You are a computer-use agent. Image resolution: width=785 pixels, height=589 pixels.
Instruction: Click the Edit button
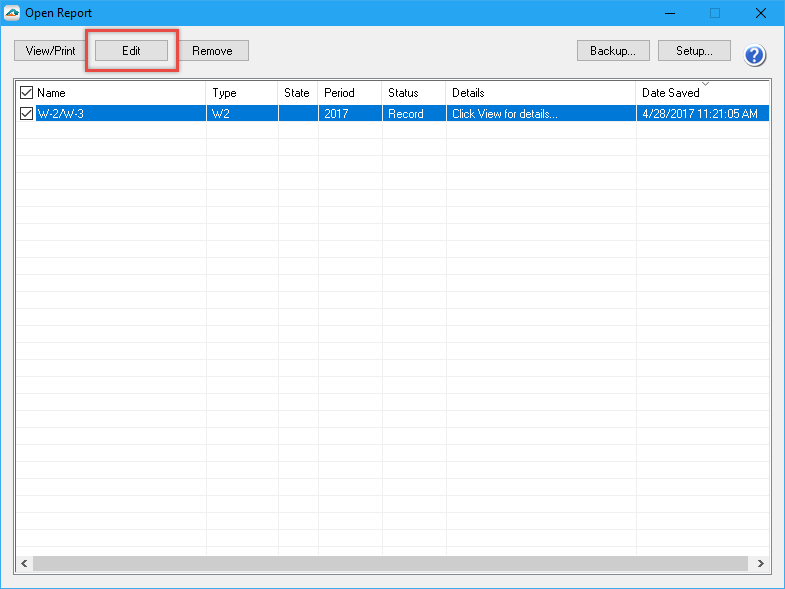131,51
